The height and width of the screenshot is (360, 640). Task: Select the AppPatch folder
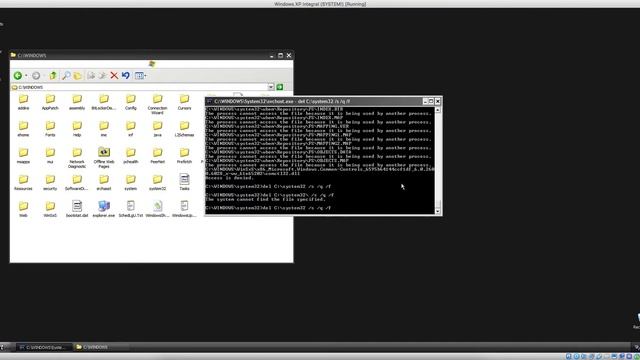[x=50, y=102]
